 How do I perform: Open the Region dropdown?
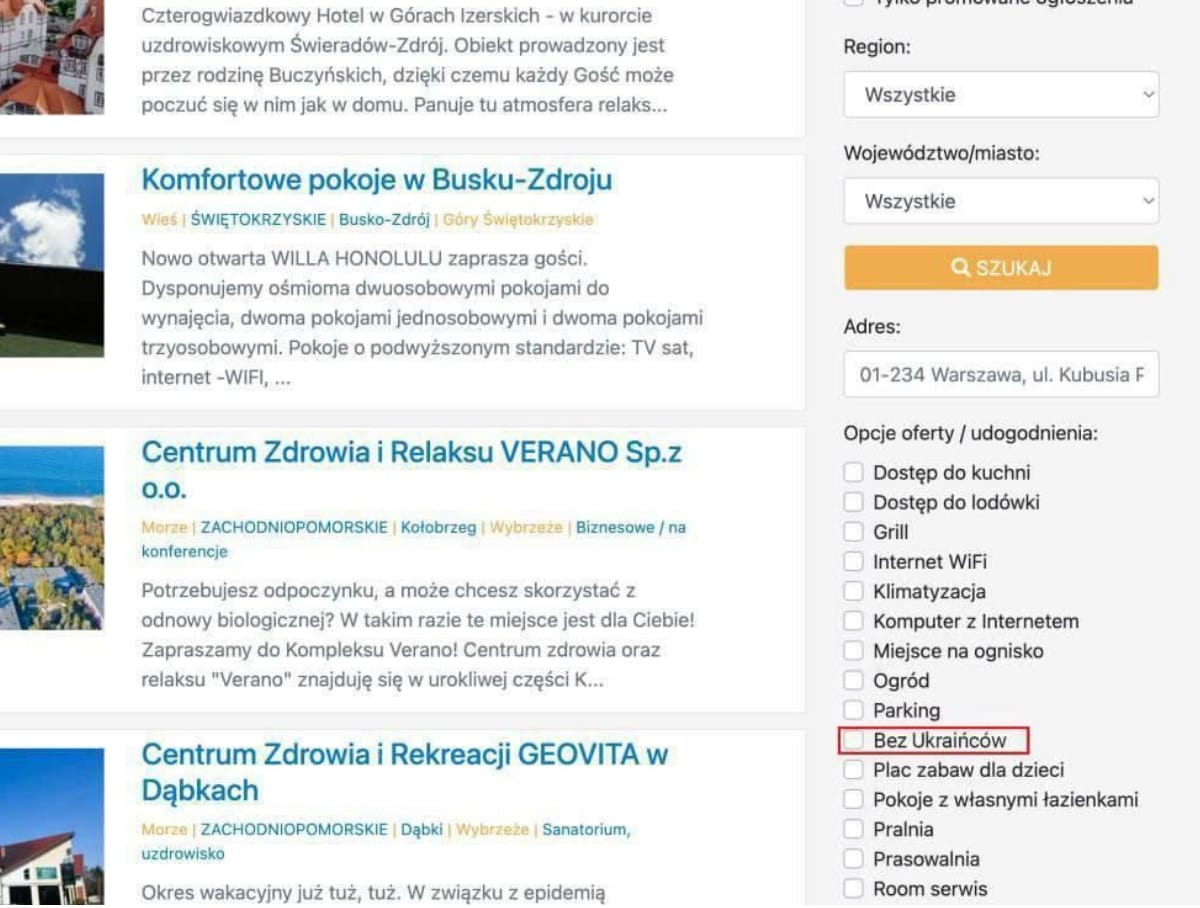1001,95
